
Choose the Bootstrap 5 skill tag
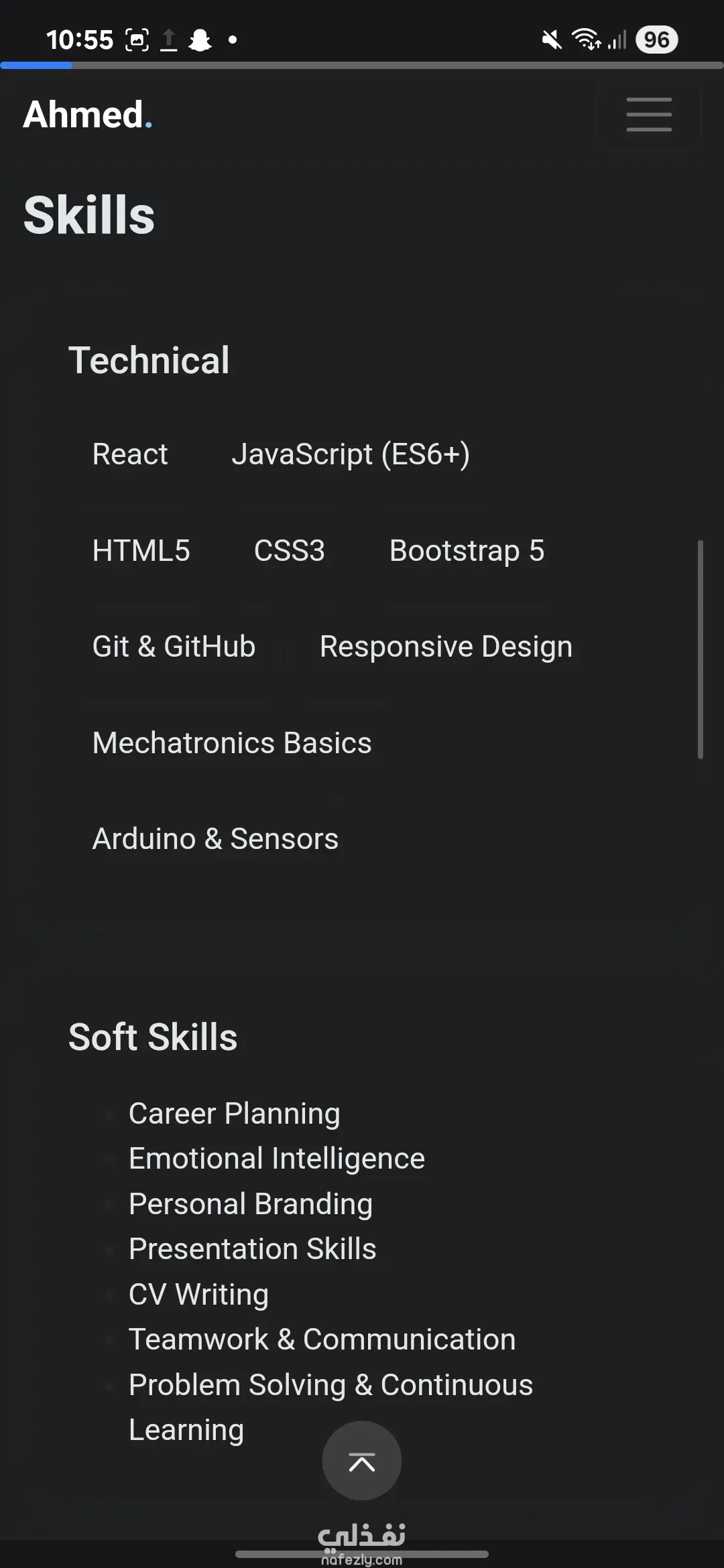coord(467,551)
